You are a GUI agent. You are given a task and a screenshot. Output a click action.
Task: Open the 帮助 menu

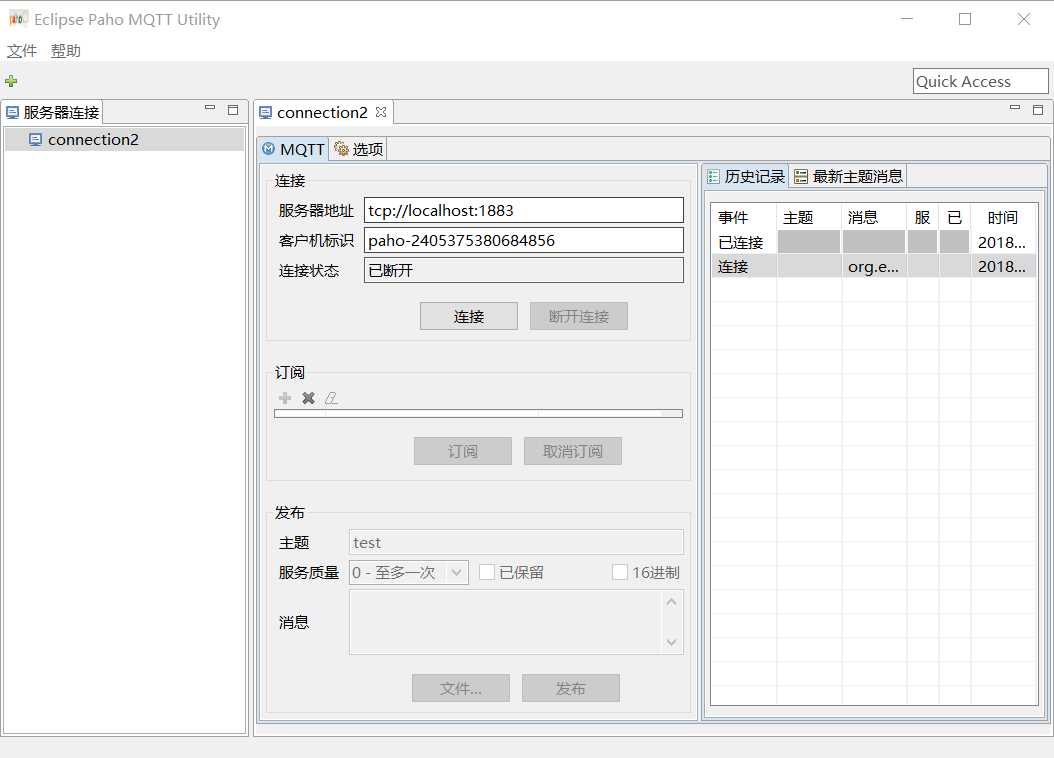pyautogui.click(x=66, y=51)
